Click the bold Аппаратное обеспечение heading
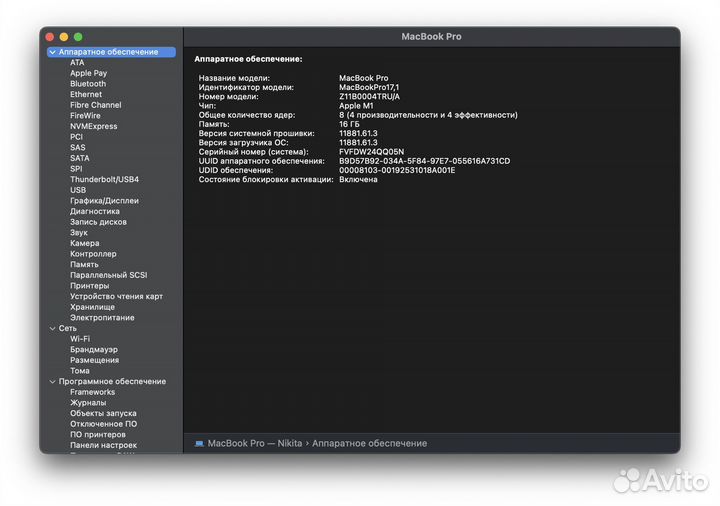Viewport: 720px width, 506px height. click(x=248, y=59)
